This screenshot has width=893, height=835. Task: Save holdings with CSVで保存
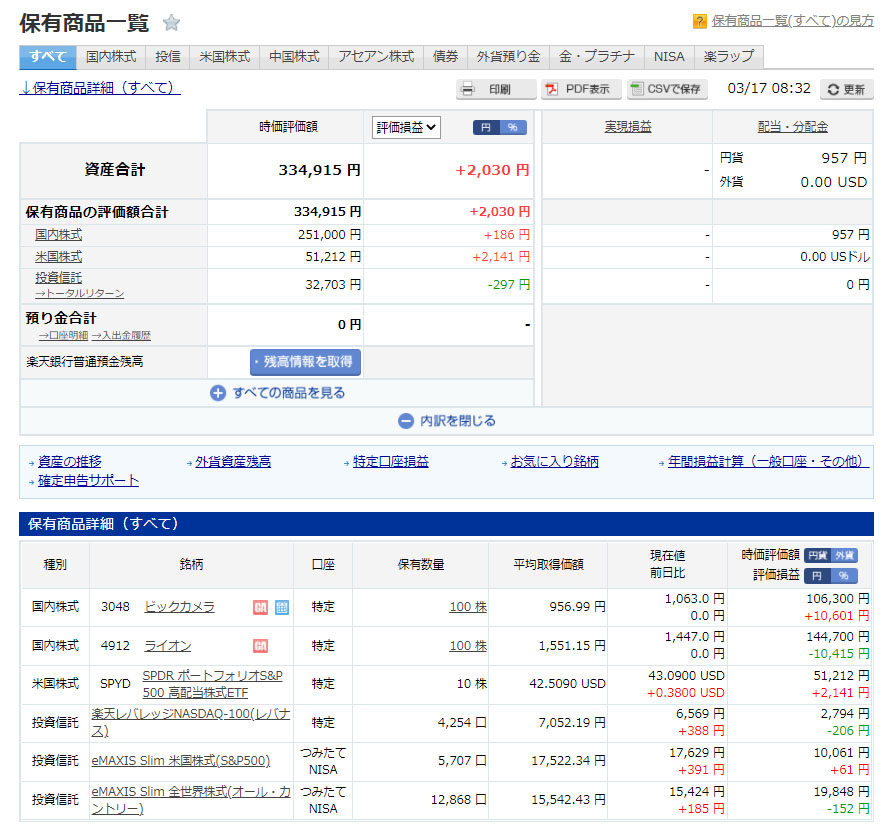[667, 89]
